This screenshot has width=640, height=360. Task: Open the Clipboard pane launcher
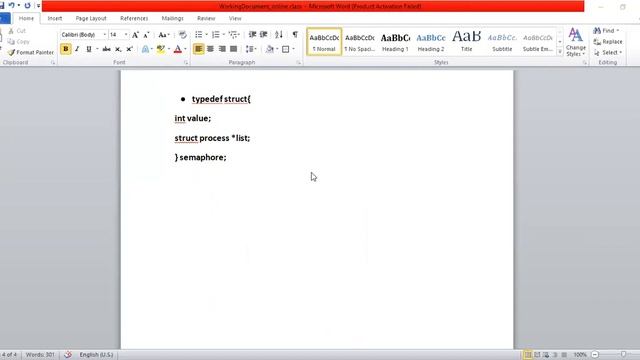point(53,63)
